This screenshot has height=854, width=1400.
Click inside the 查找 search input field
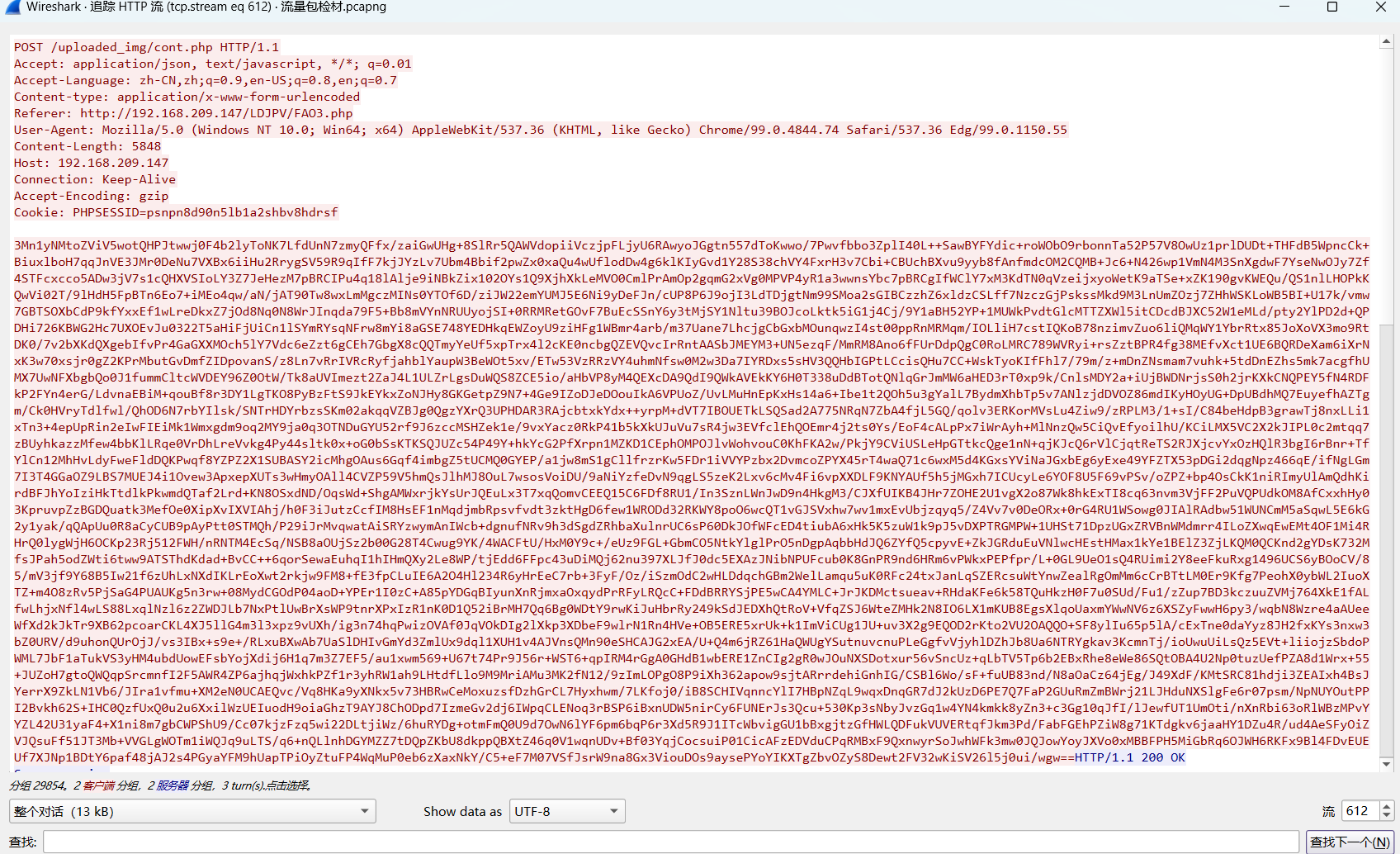[670, 842]
